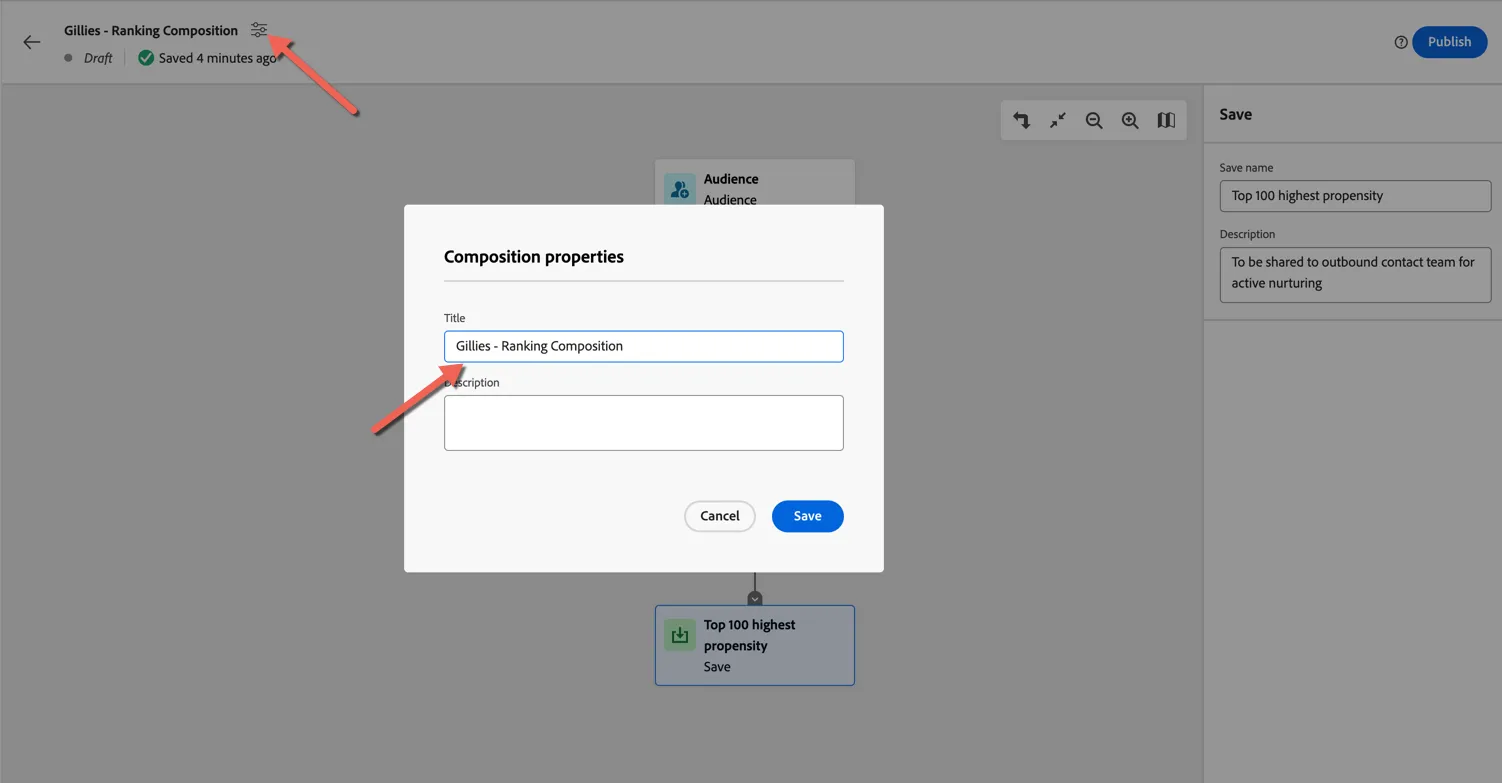Click the fit-to-screen collapse icon

1057,120
